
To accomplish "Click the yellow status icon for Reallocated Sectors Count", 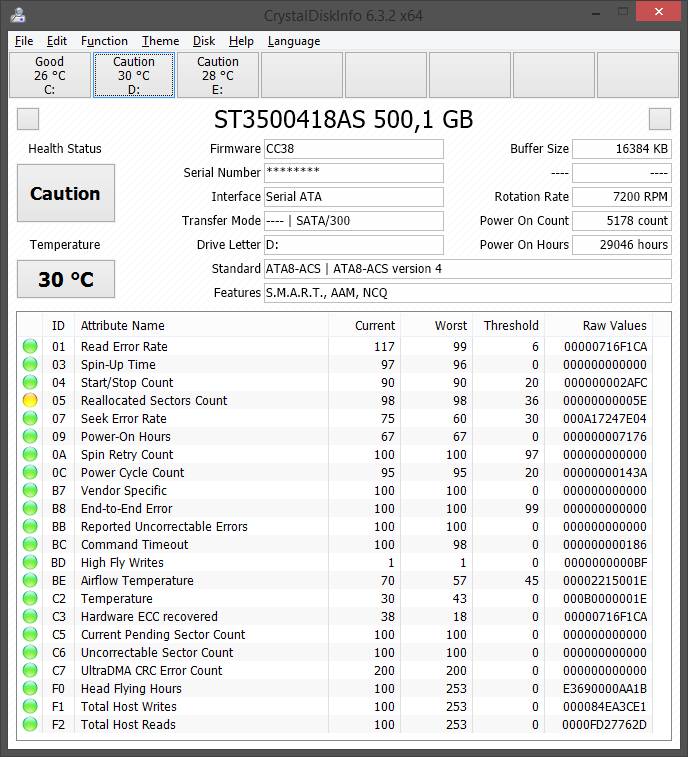I will pyautogui.click(x=30, y=400).
